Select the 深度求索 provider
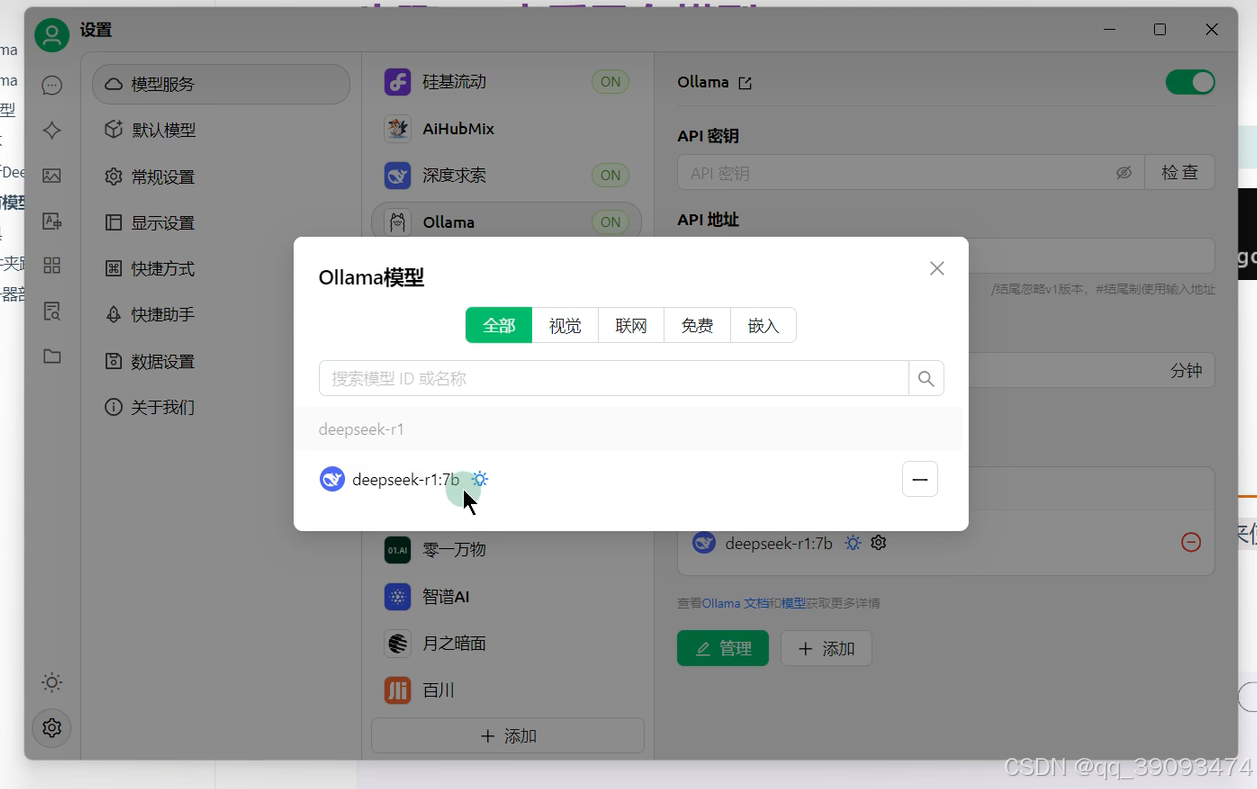The height and width of the screenshot is (789, 1257). point(507,175)
